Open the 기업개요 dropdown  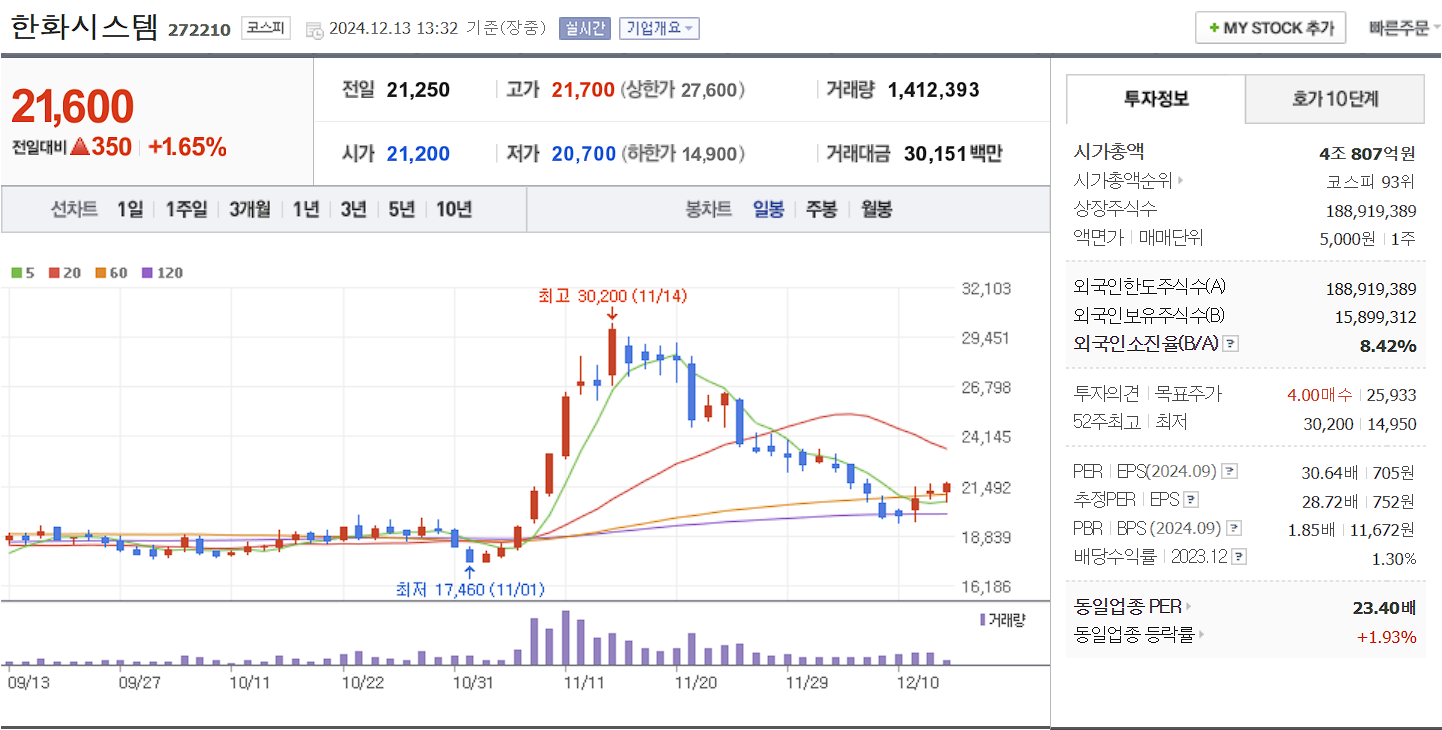[x=658, y=27]
